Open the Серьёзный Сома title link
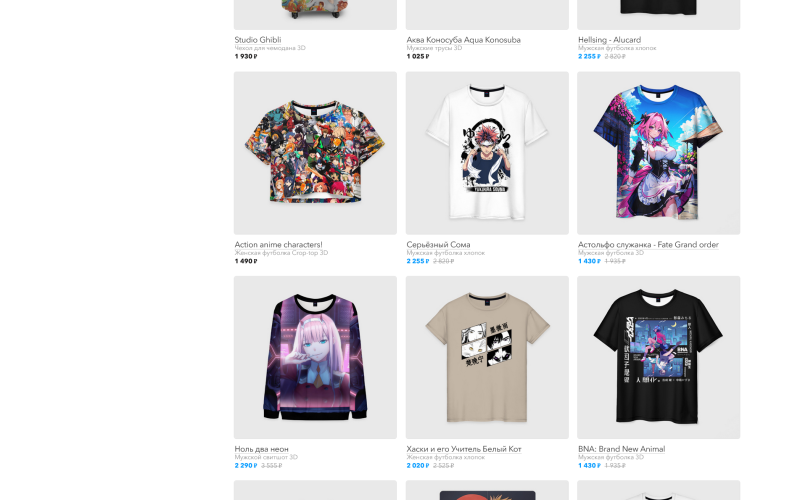 pos(438,244)
